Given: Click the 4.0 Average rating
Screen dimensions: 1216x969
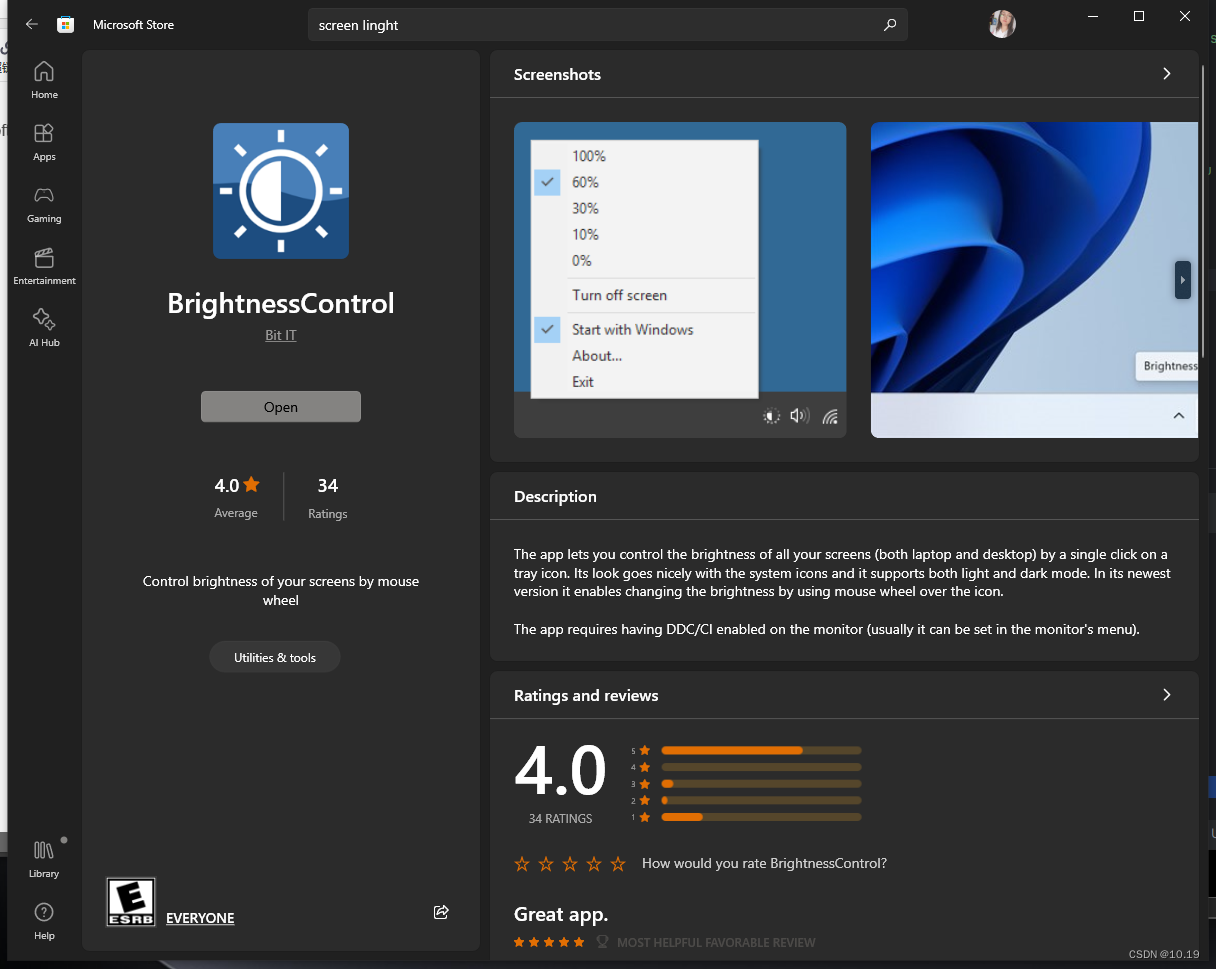Looking at the screenshot, I should point(236,496).
